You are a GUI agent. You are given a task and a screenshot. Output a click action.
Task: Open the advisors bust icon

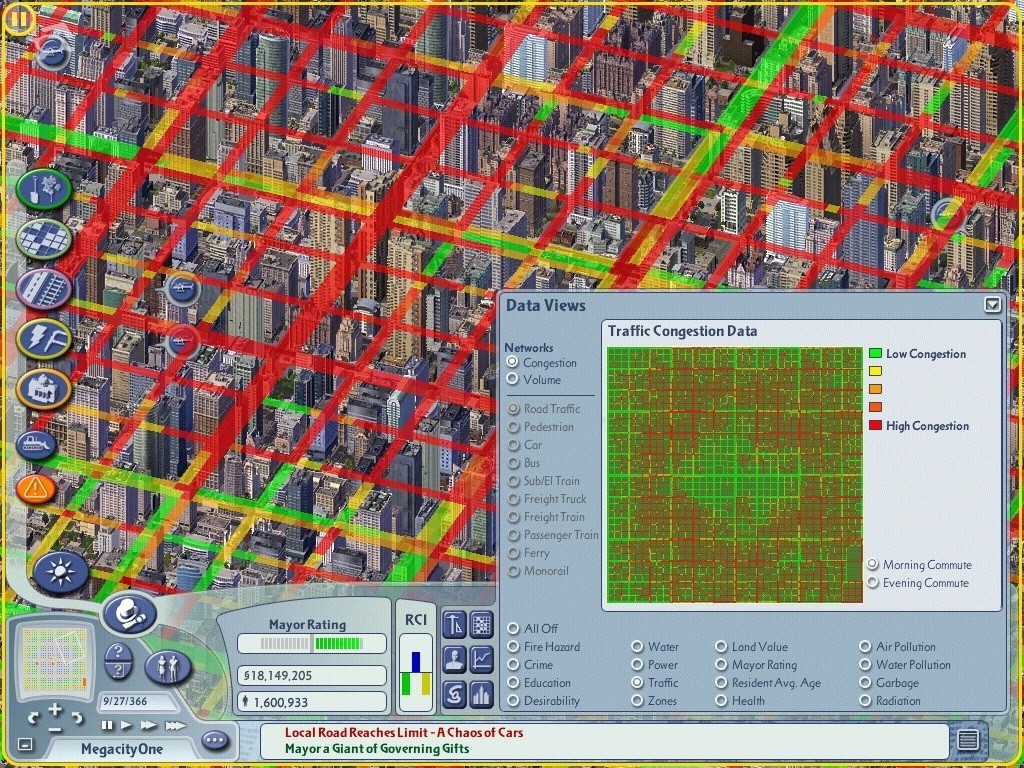pos(455,660)
